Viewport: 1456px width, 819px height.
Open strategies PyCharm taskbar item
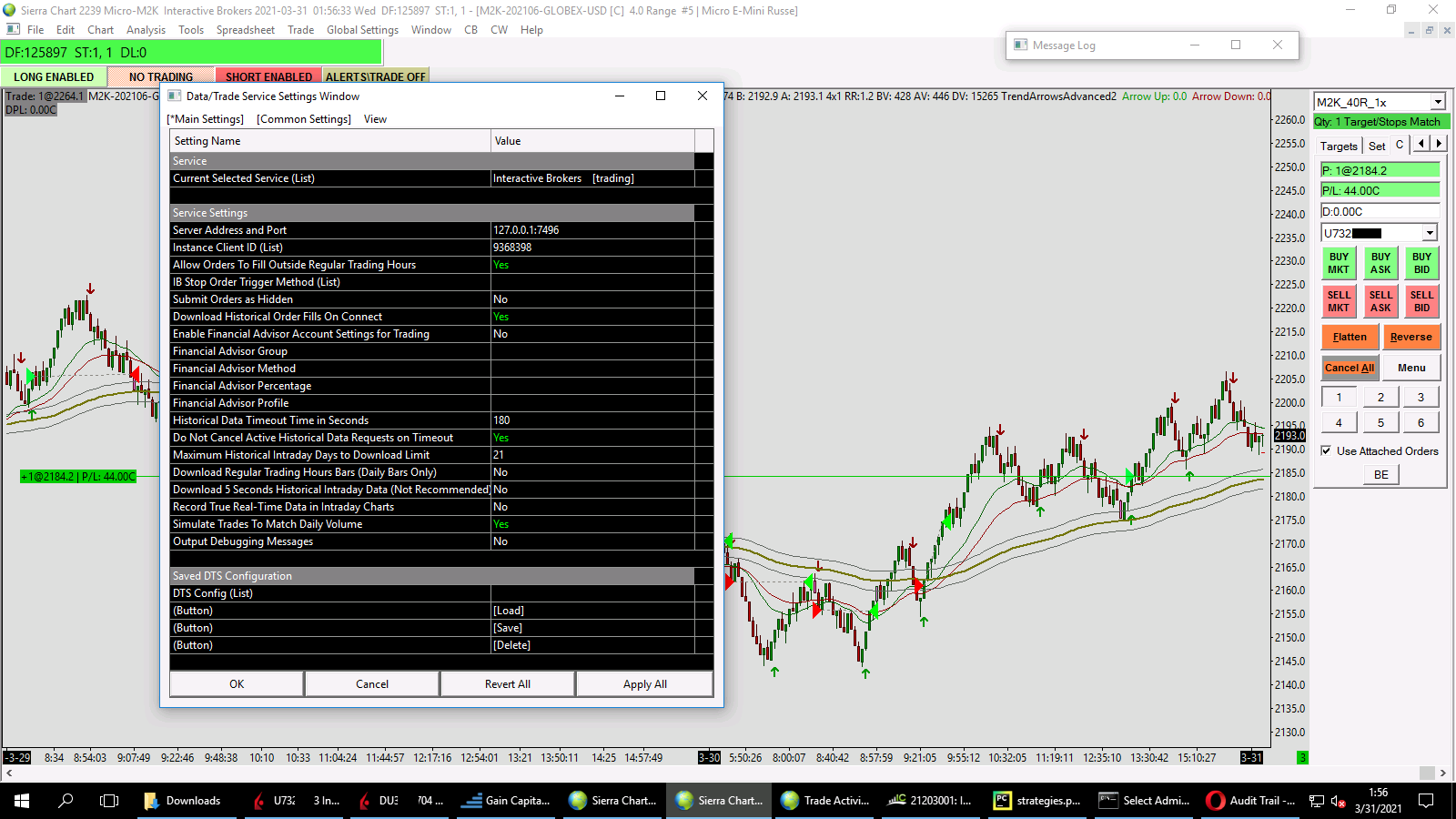click(1038, 801)
